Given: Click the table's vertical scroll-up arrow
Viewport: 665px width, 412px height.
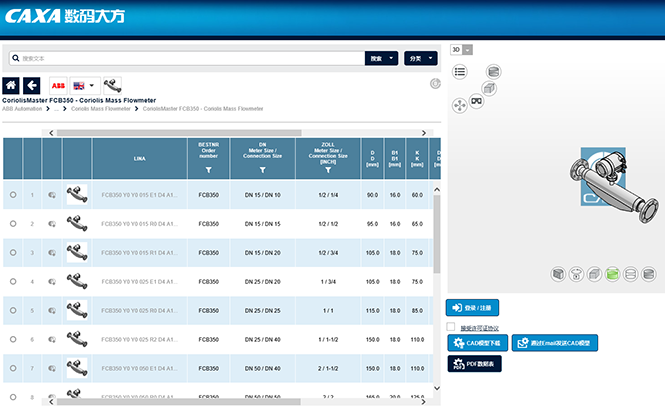Looking at the screenshot, I should click(x=437, y=190).
